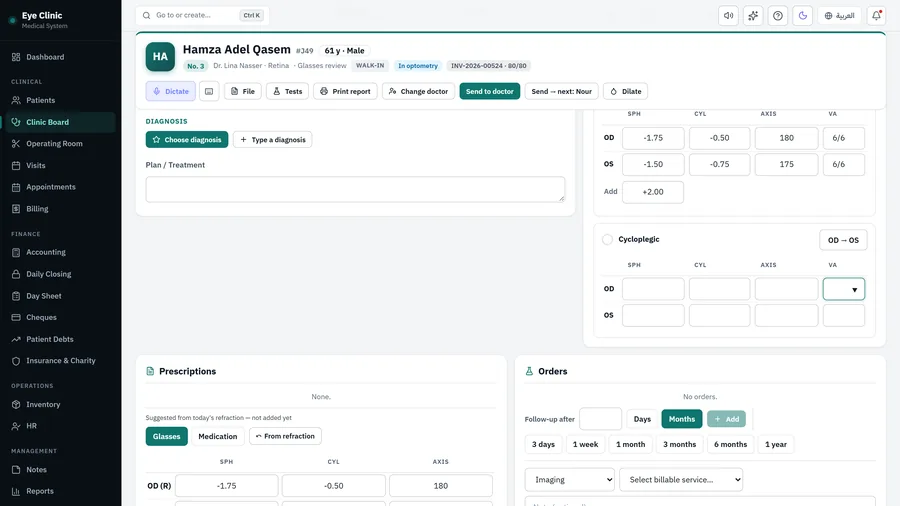Click the Notes file icon
900x506 pixels.
16,469
